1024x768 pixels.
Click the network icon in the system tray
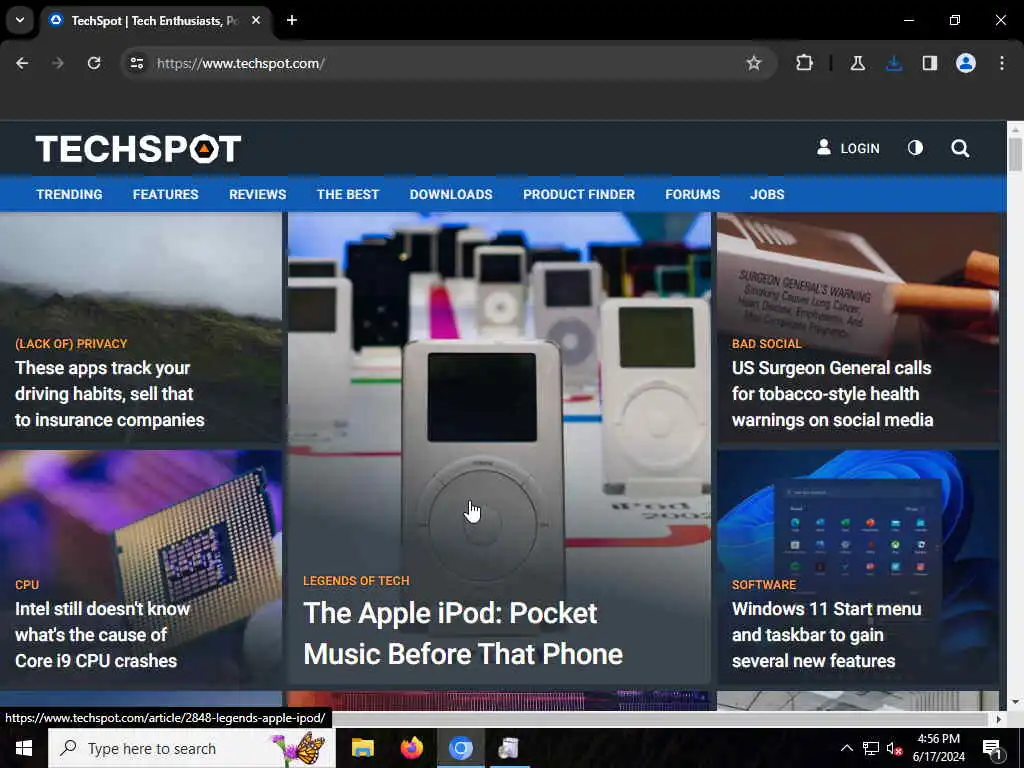coord(871,748)
